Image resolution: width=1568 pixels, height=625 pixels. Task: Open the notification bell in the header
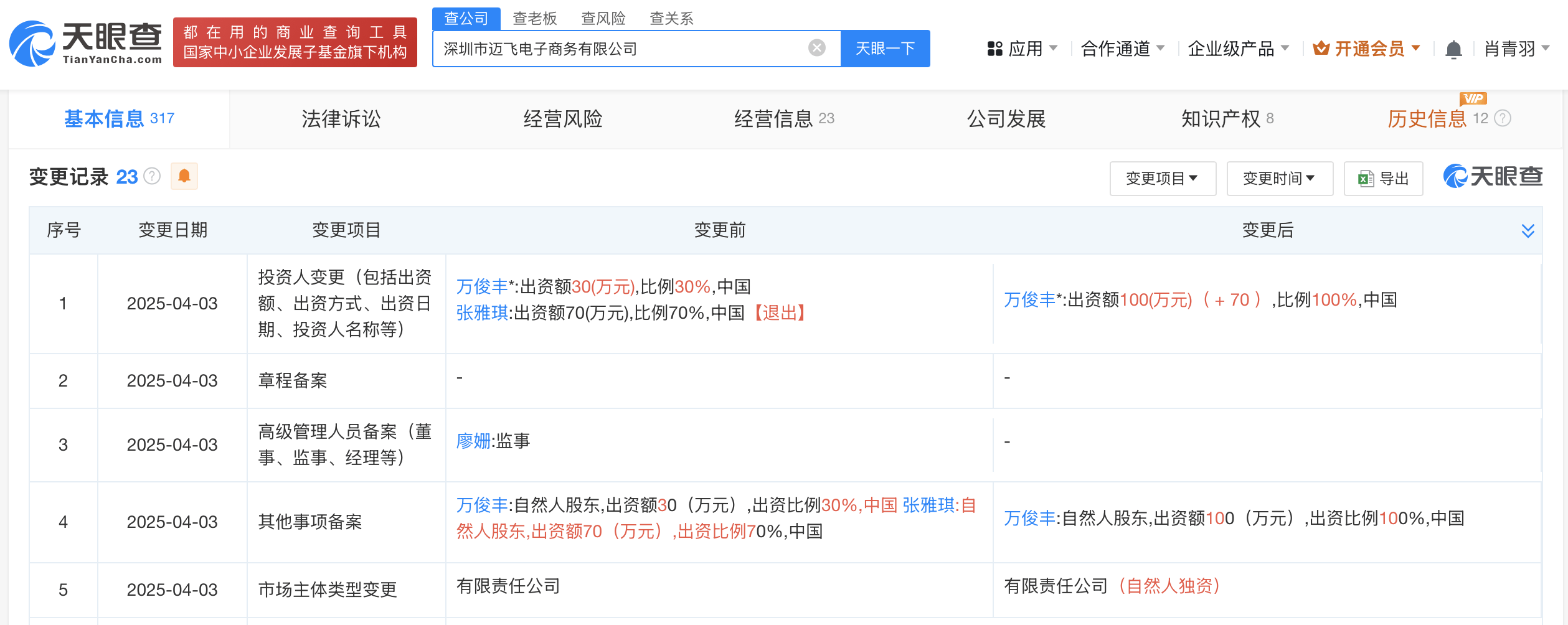pyautogui.click(x=1453, y=49)
